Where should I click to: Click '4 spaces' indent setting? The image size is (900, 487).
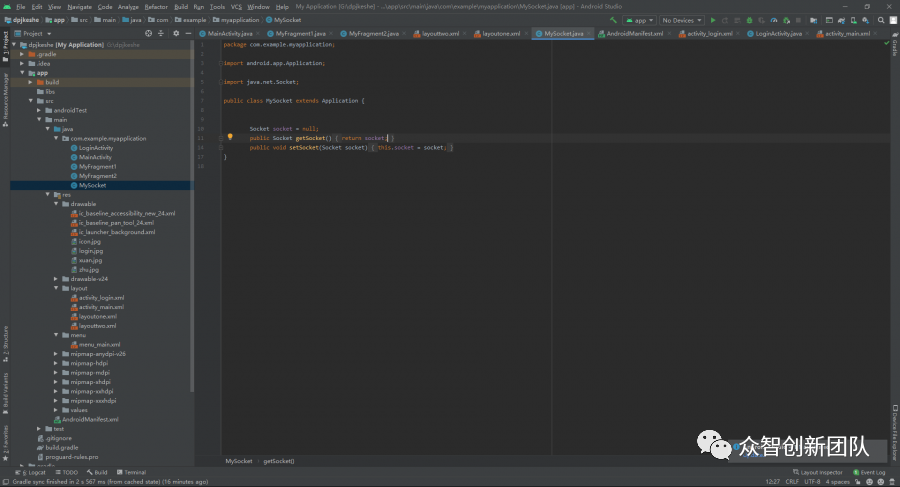pyautogui.click(x=837, y=482)
